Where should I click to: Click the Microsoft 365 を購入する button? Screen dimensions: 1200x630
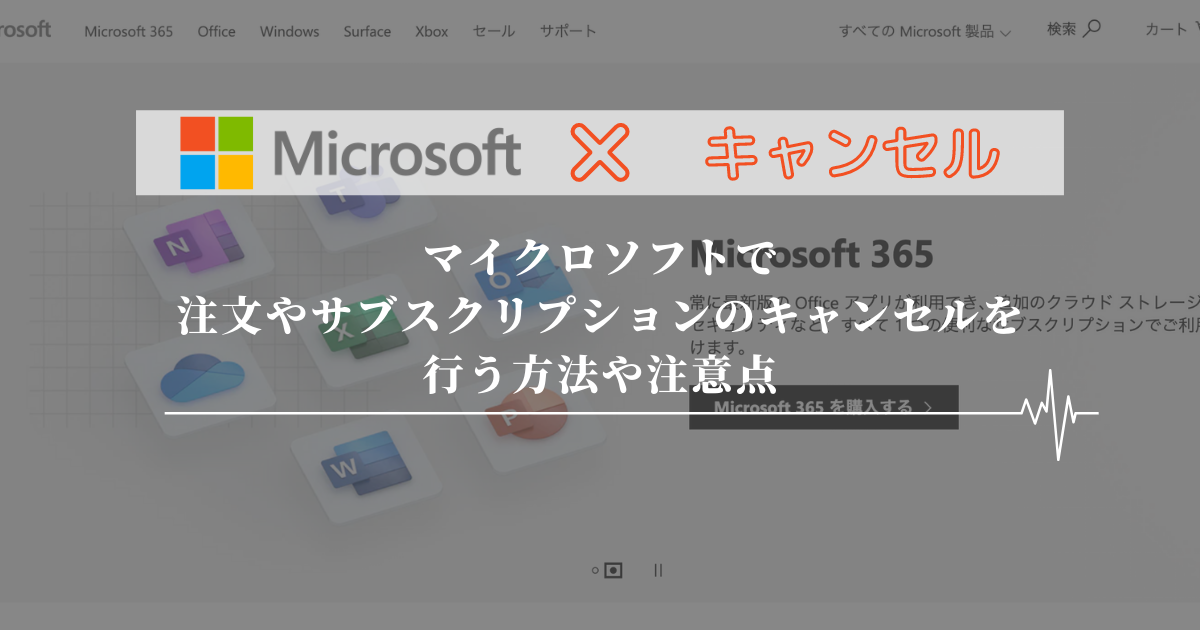tap(823, 407)
